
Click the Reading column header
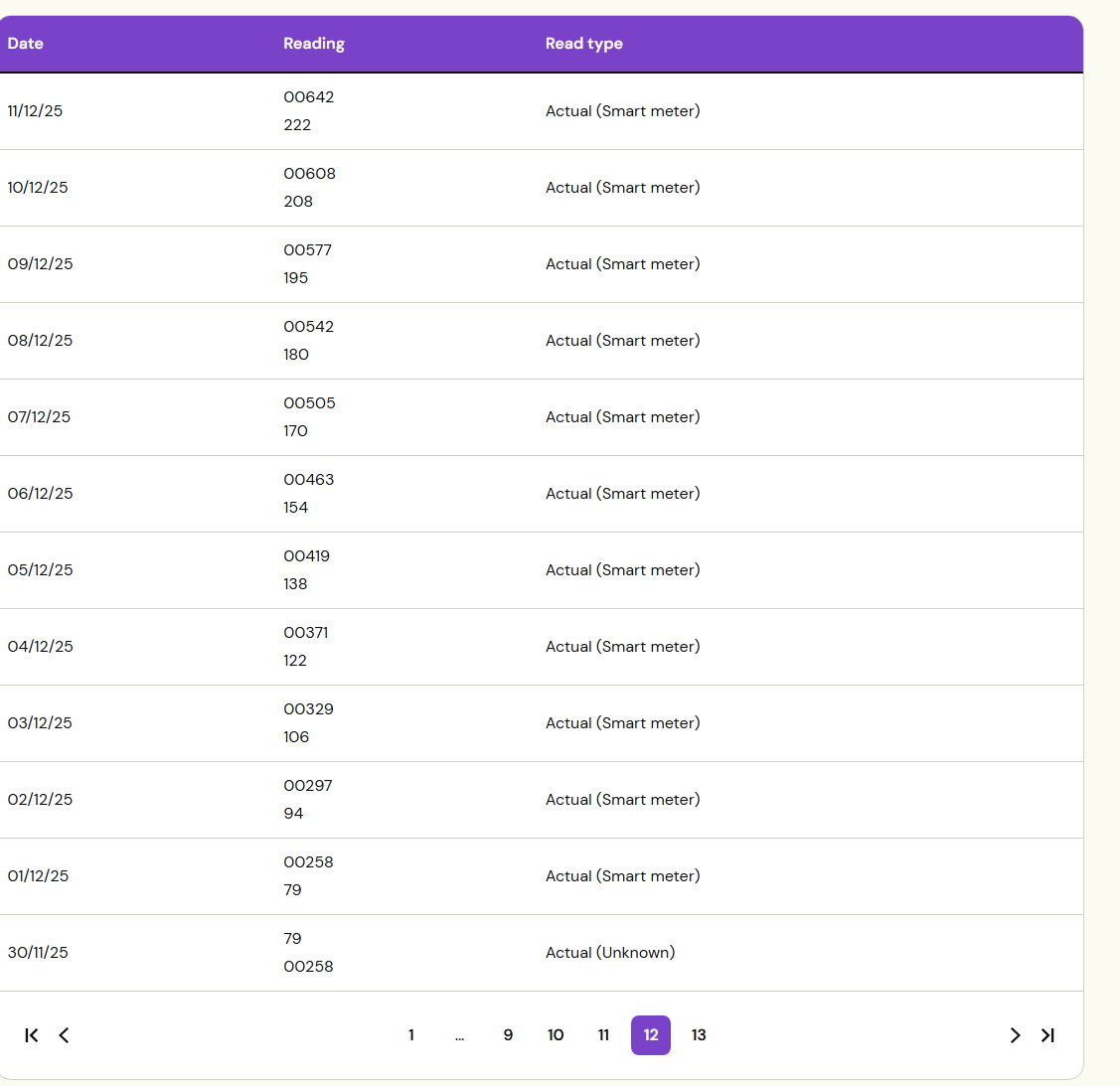(314, 44)
